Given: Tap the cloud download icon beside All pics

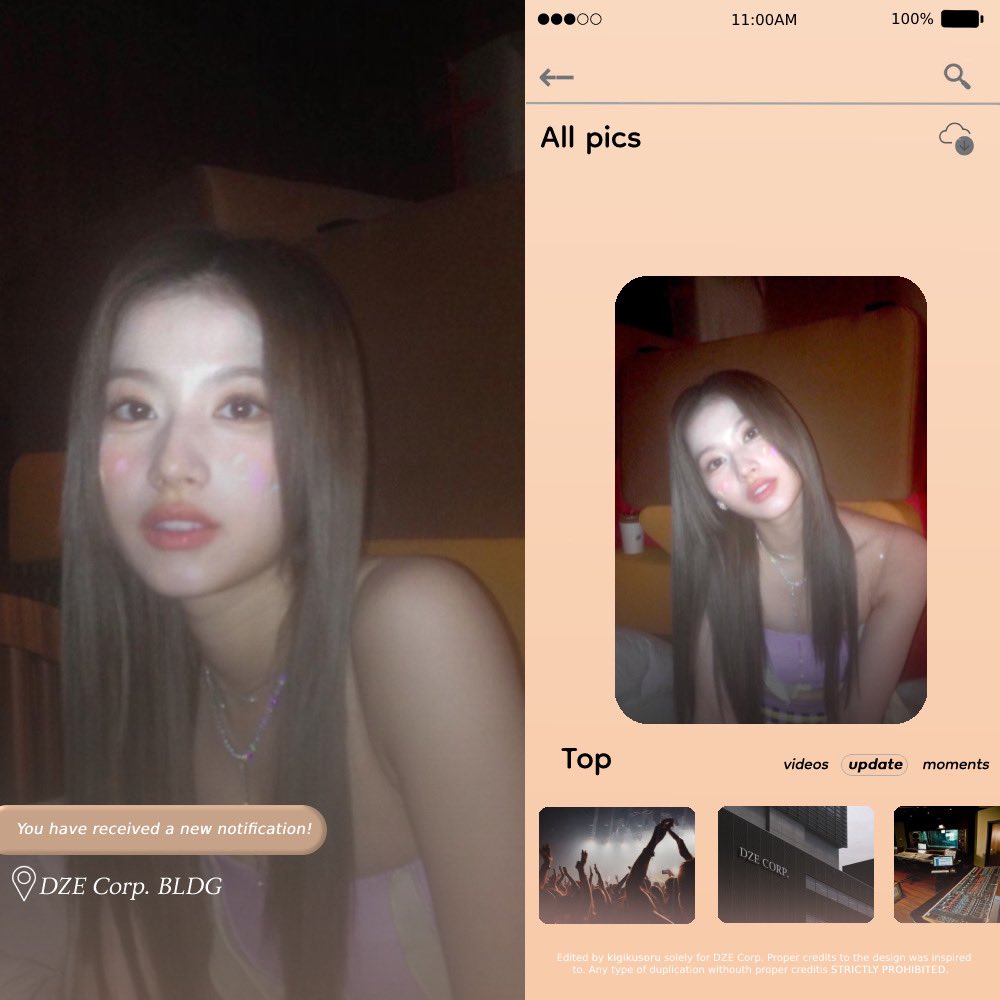Looking at the screenshot, I should pos(956,139).
